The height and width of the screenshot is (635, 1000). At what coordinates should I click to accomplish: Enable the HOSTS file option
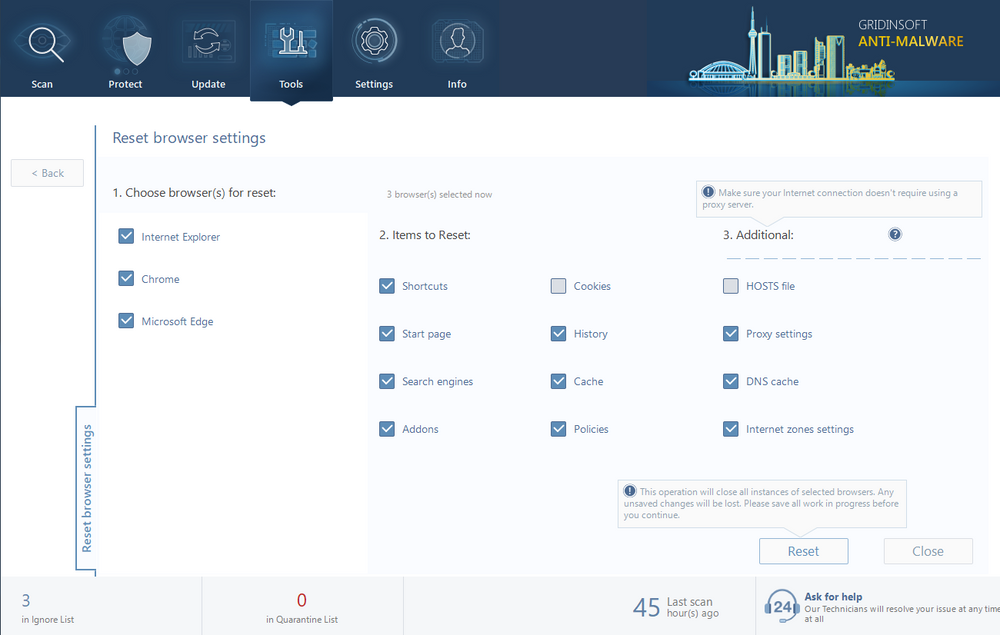pyautogui.click(x=731, y=286)
